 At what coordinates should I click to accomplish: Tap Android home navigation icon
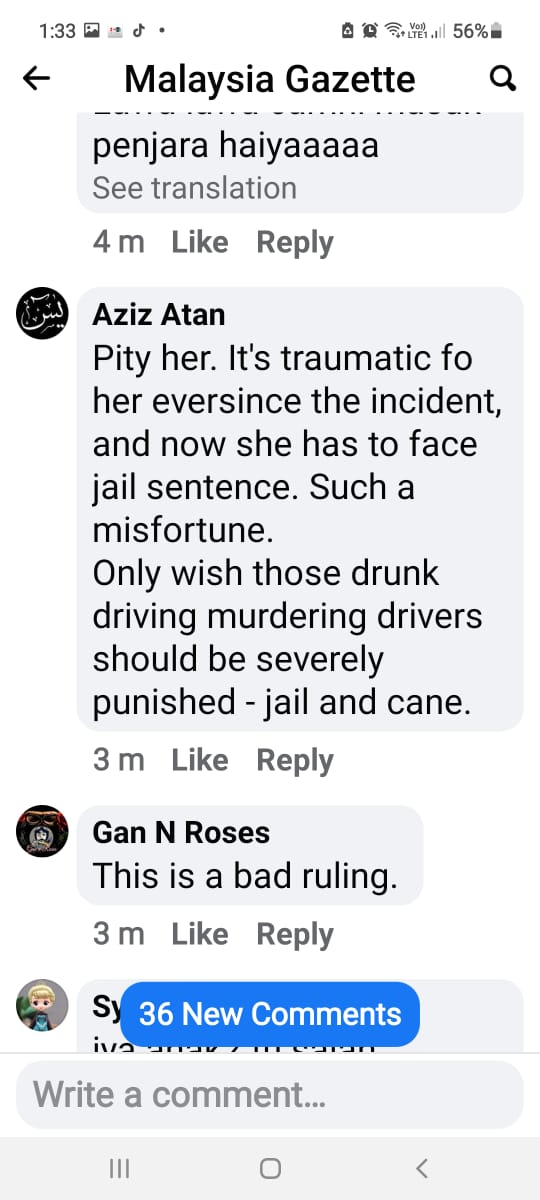coord(270,1168)
